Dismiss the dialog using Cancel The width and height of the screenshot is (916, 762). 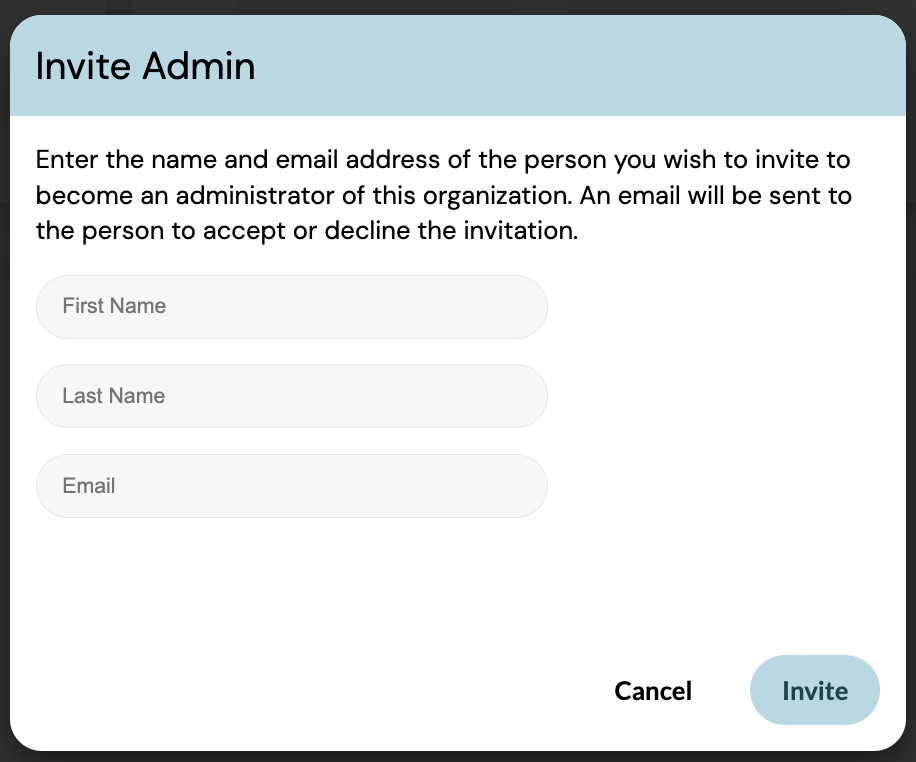pyautogui.click(x=653, y=691)
